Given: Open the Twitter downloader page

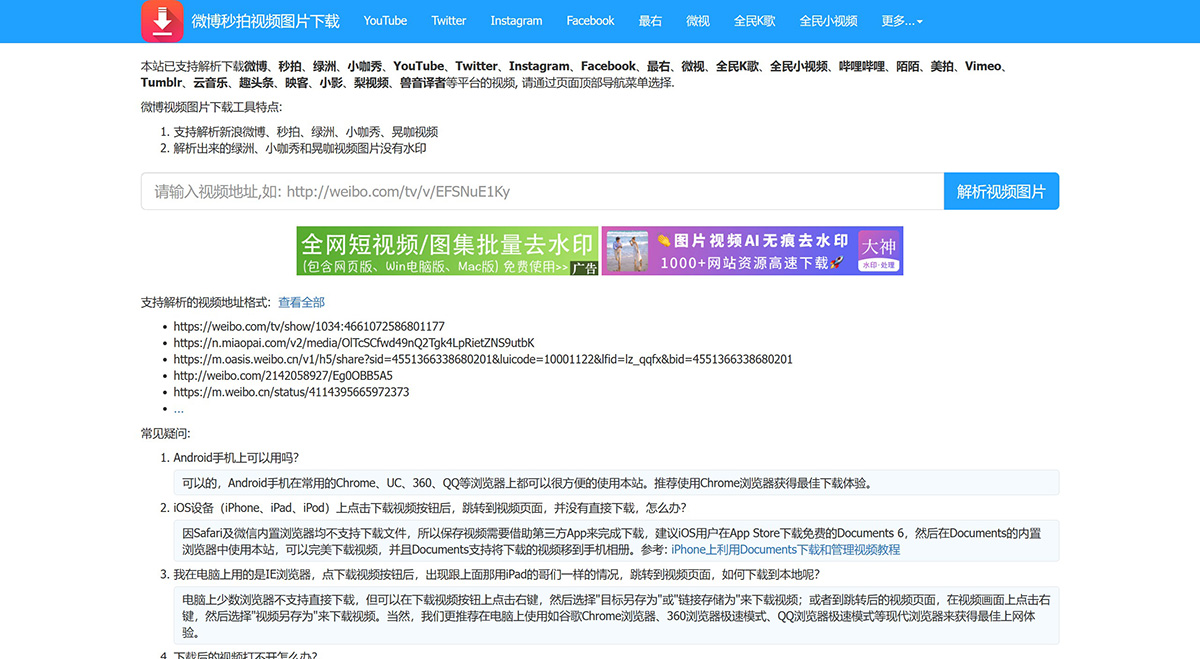Looking at the screenshot, I should (448, 20).
